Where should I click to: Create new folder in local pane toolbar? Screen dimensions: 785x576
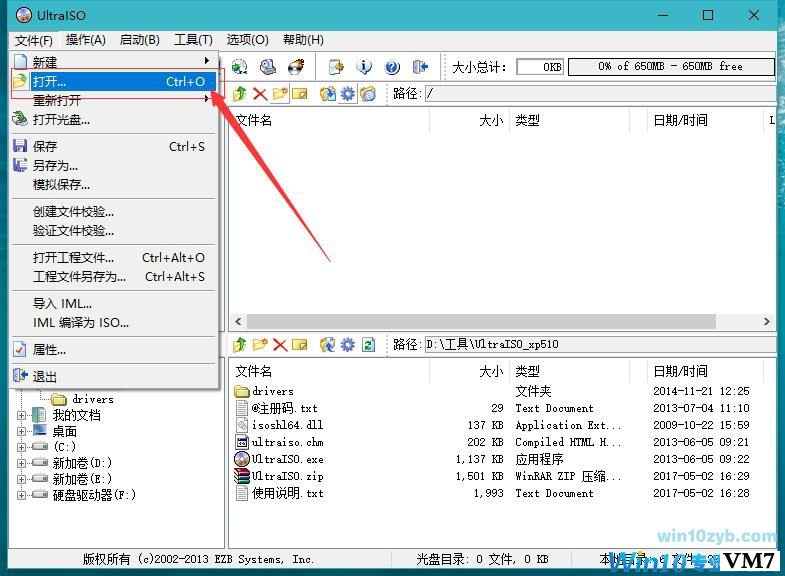tap(260, 344)
